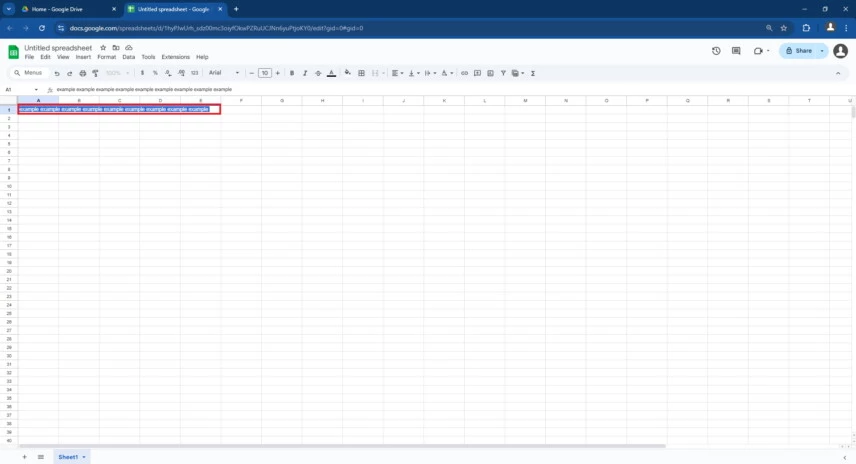Click the redo arrow in the toolbar
The width and height of the screenshot is (856, 464).
(x=69, y=73)
